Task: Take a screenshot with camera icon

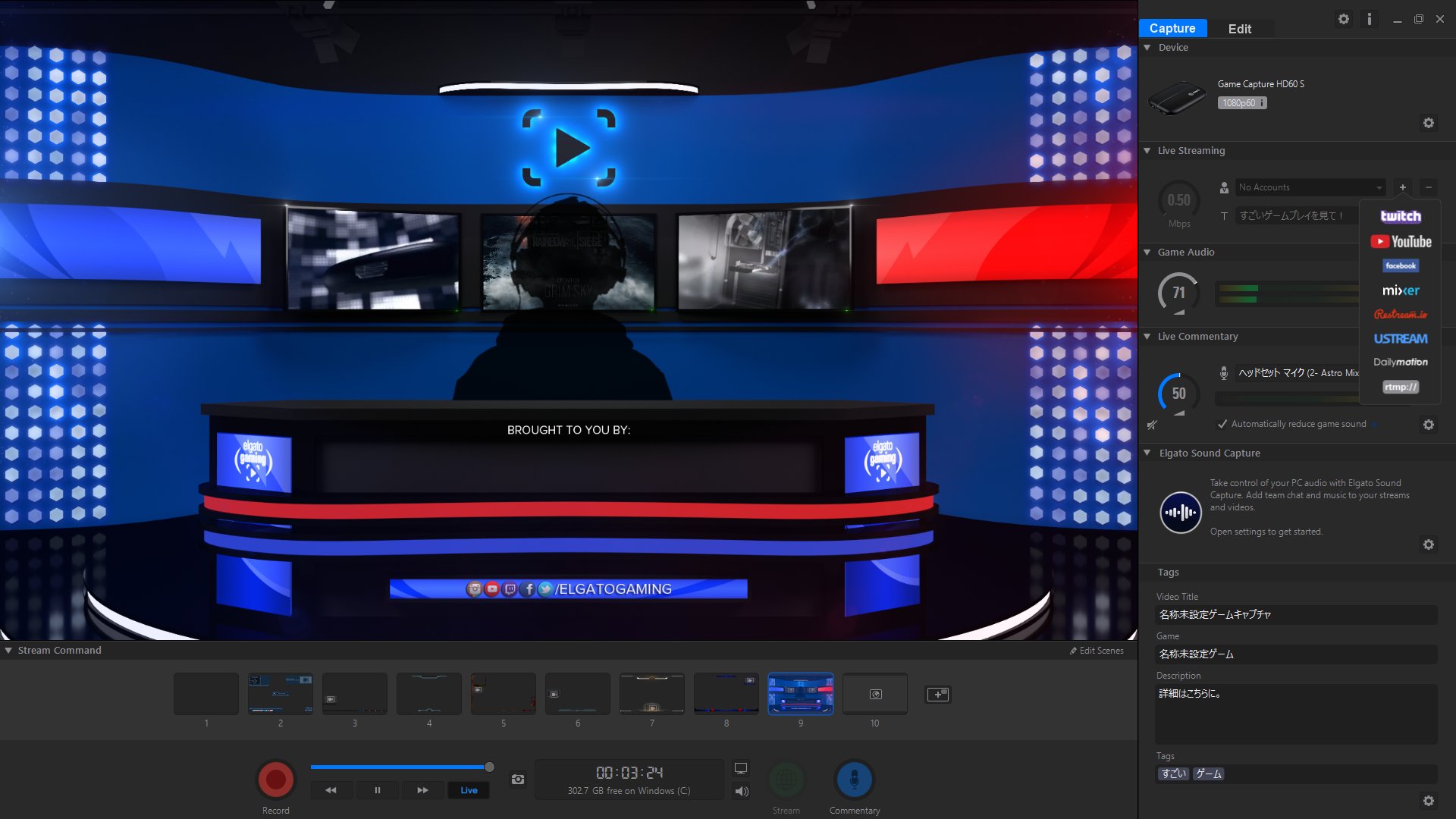Action: (x=518, y=780)
